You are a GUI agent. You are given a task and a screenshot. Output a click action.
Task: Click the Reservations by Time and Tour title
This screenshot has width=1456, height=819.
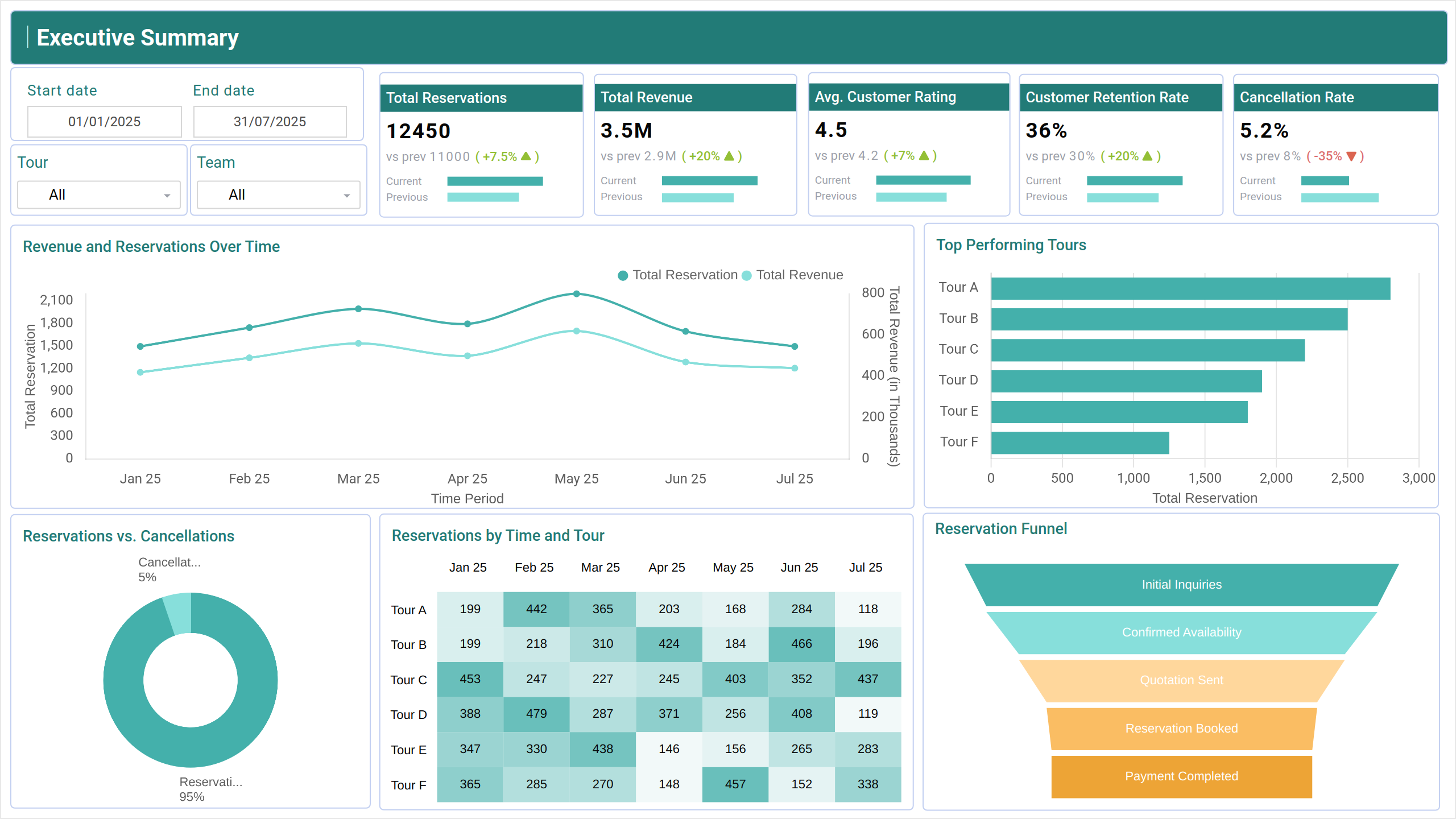[x=498, y=536]
